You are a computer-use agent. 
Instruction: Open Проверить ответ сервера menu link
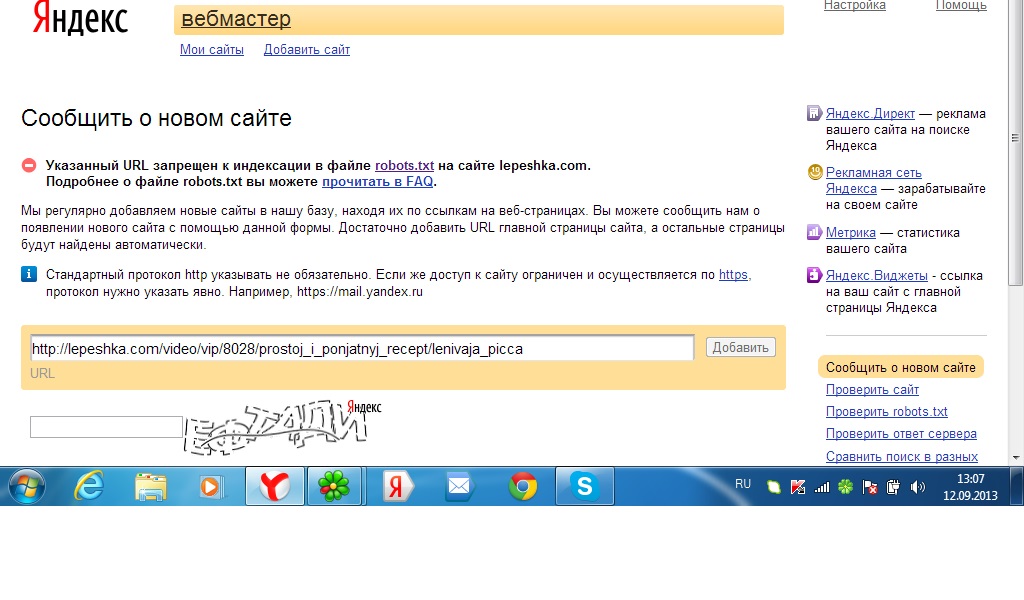point(901,434)
